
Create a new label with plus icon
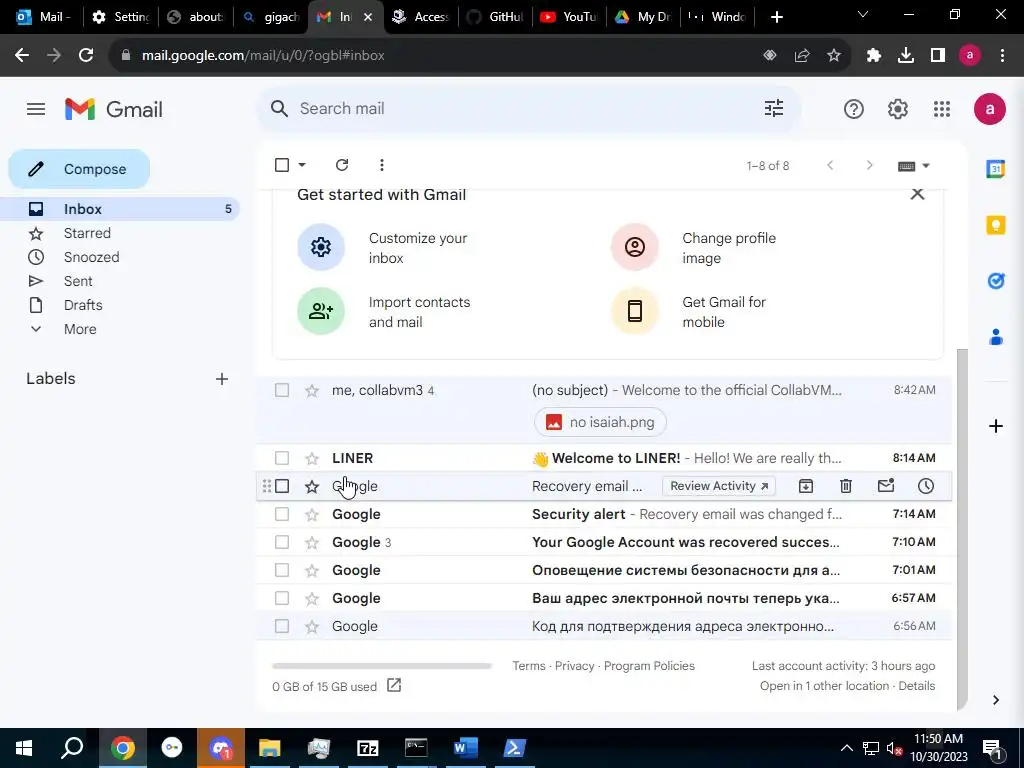[222, 379]
